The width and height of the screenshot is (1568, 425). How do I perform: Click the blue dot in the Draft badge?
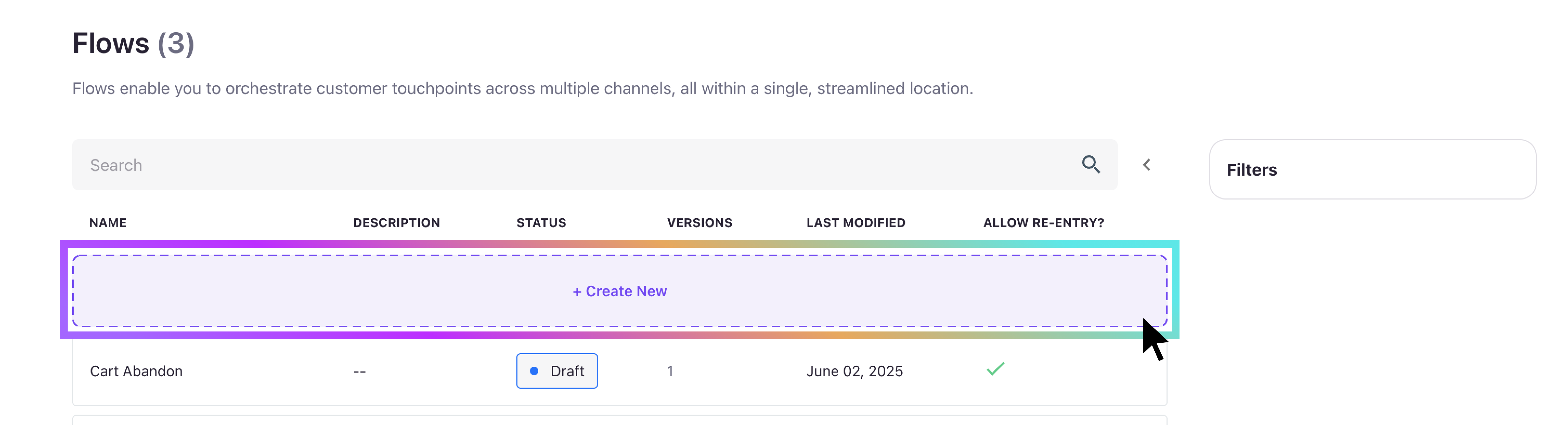point(534,371)
